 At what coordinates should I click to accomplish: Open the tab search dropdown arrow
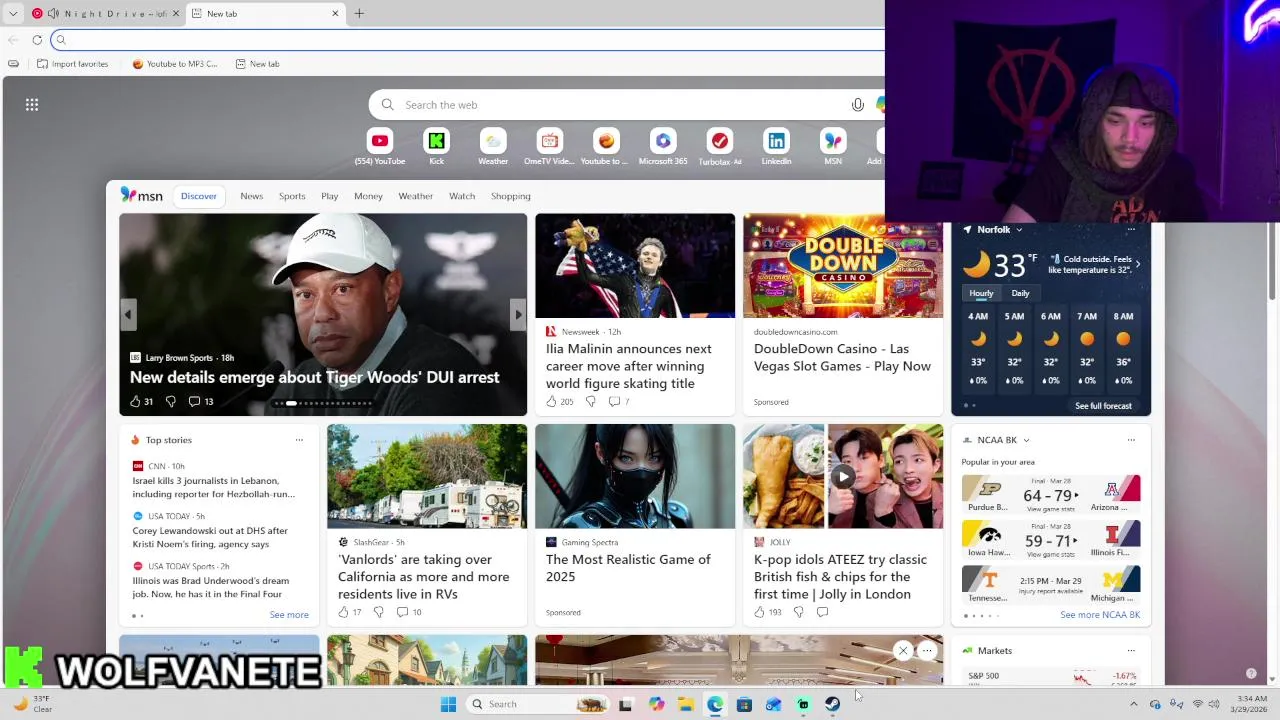click(x=13, y=14)
